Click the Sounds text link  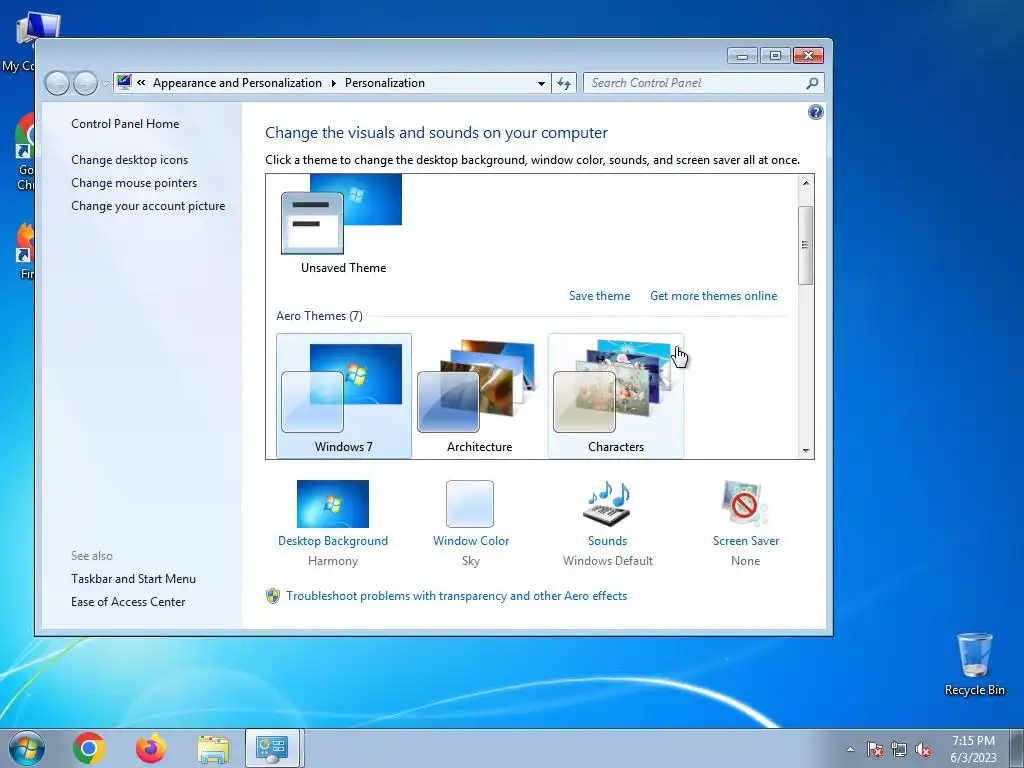coord(607,541)
